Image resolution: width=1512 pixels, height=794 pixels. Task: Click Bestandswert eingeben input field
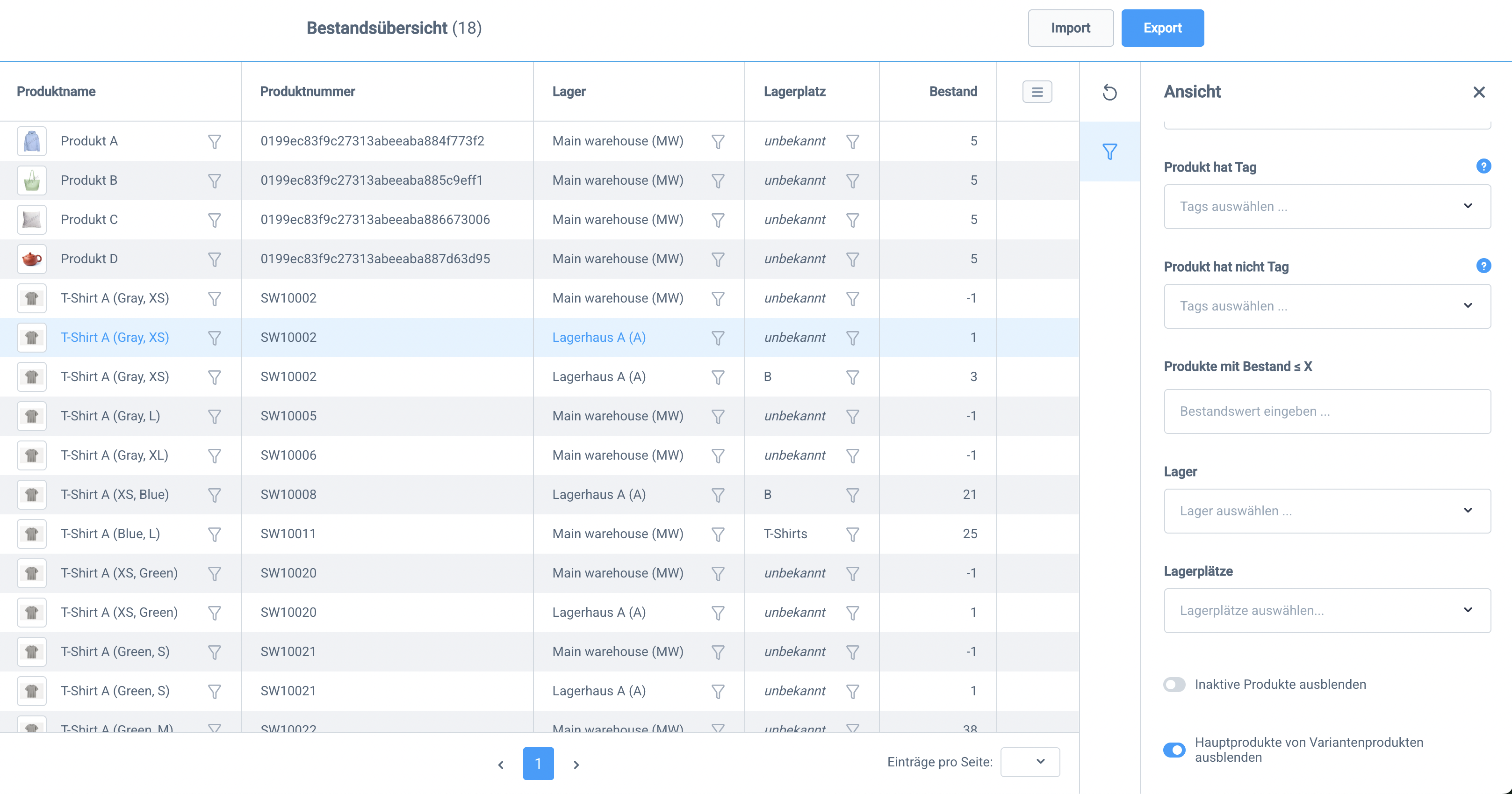[x=1326, y=411]
